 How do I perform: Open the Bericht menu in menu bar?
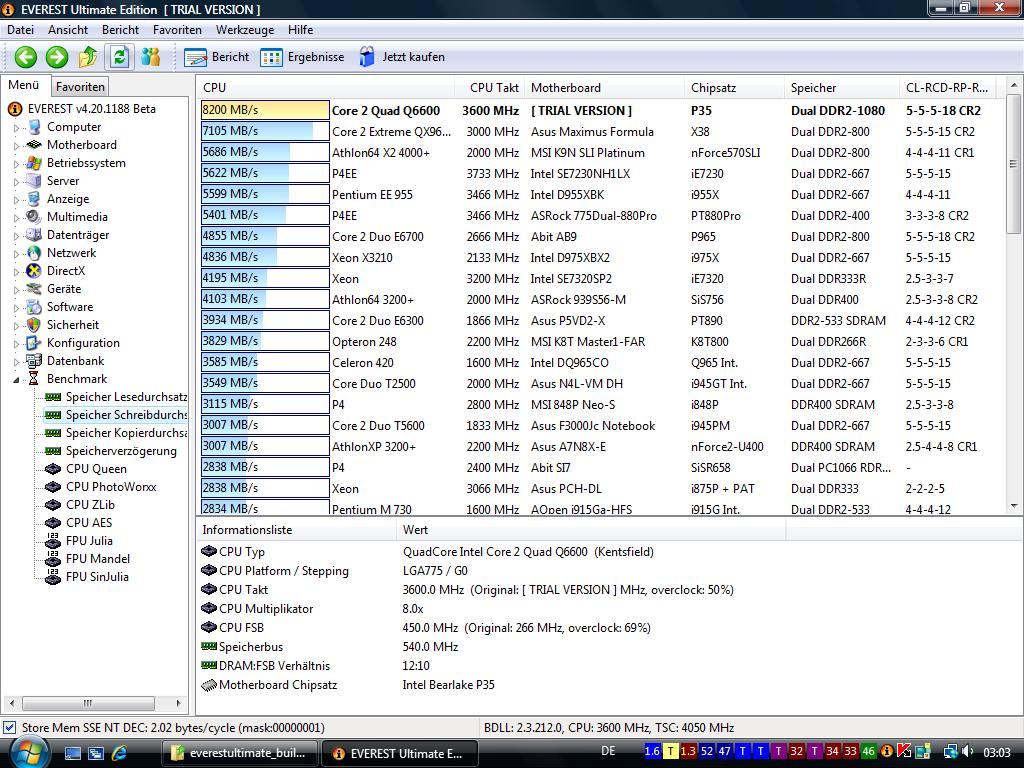120,30
